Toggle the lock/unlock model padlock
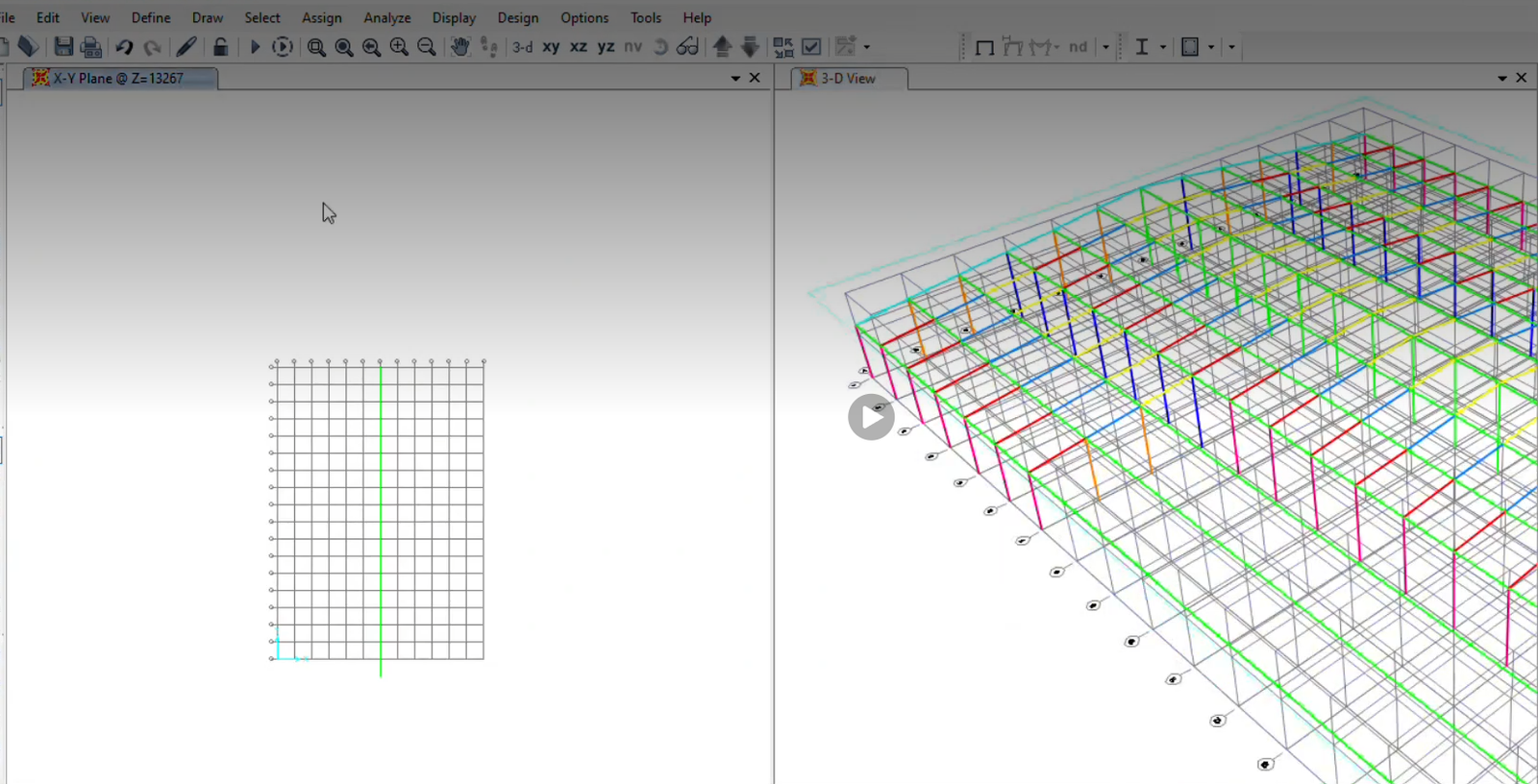Image resolution: width=1538 pixels, height=784 pixels. tap(220, 46)
